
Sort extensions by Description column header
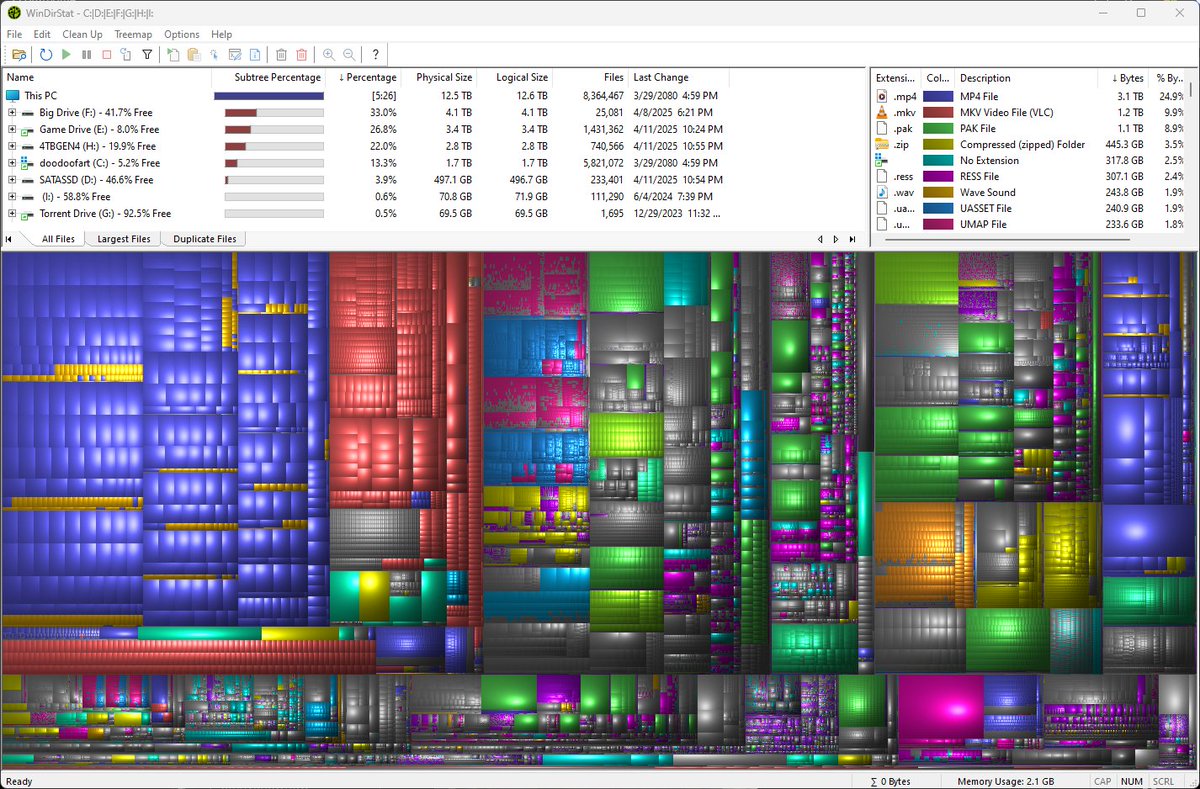click(1025, 78)
